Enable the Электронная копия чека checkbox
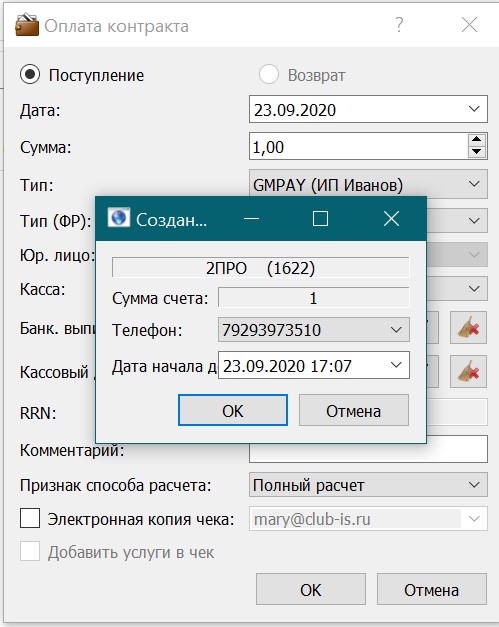 pos(30,518)
